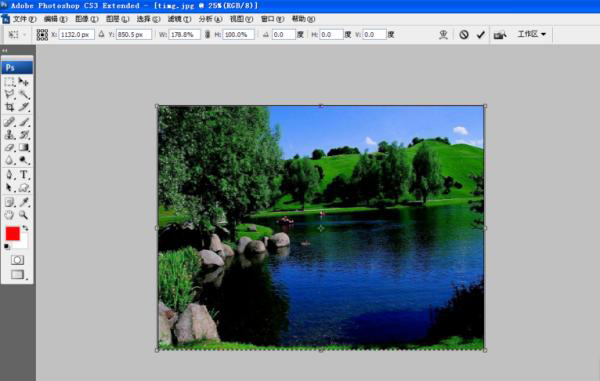
Task: Select the Hand tool
Action: click(10, 215)
